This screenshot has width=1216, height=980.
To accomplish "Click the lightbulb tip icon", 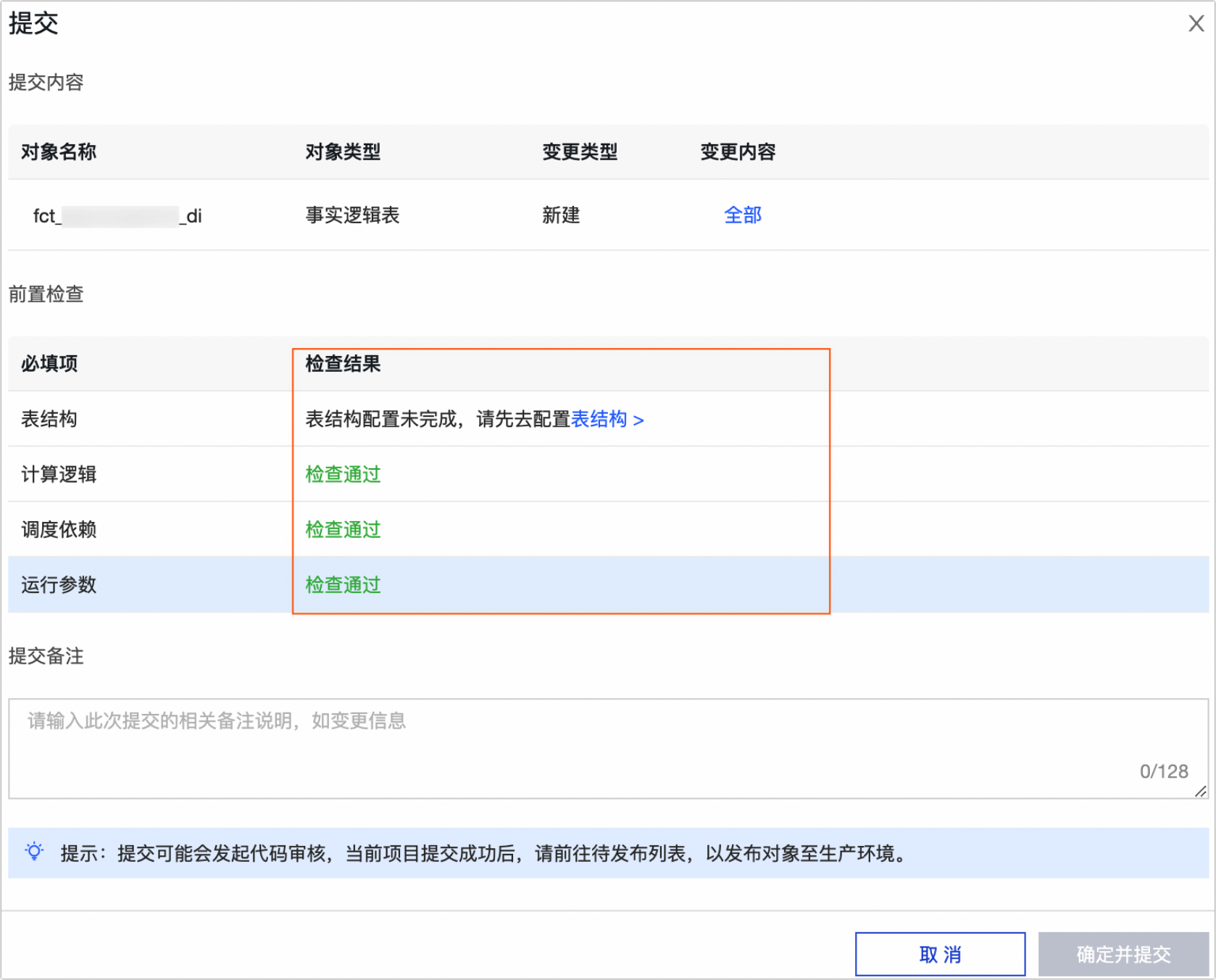I will coord(34,852).
